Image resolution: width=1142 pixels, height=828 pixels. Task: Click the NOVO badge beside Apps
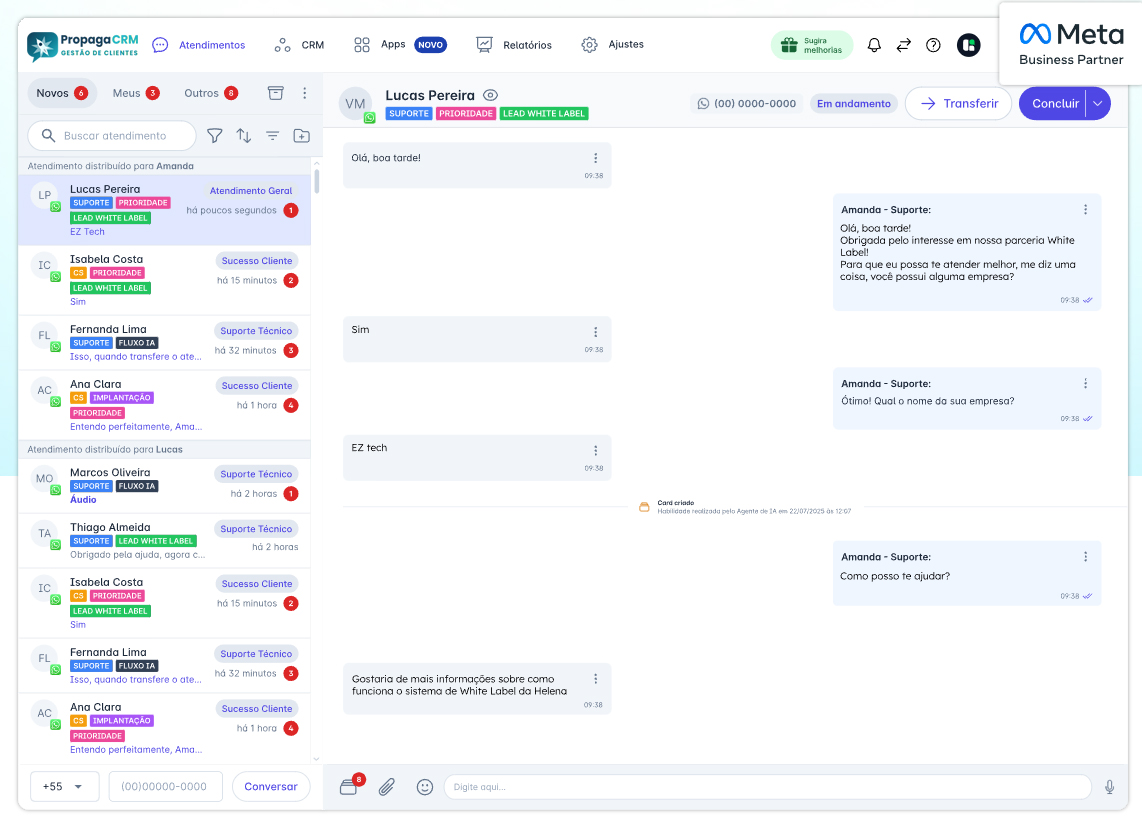point(430,45)
